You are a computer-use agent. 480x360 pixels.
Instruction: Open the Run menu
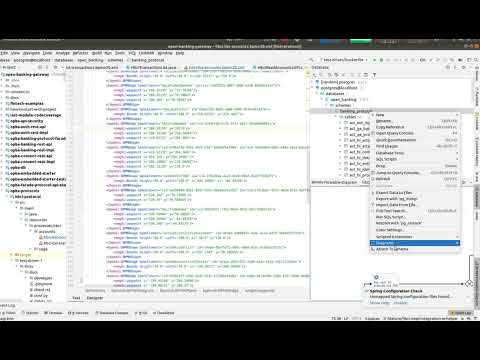point(108,53)
